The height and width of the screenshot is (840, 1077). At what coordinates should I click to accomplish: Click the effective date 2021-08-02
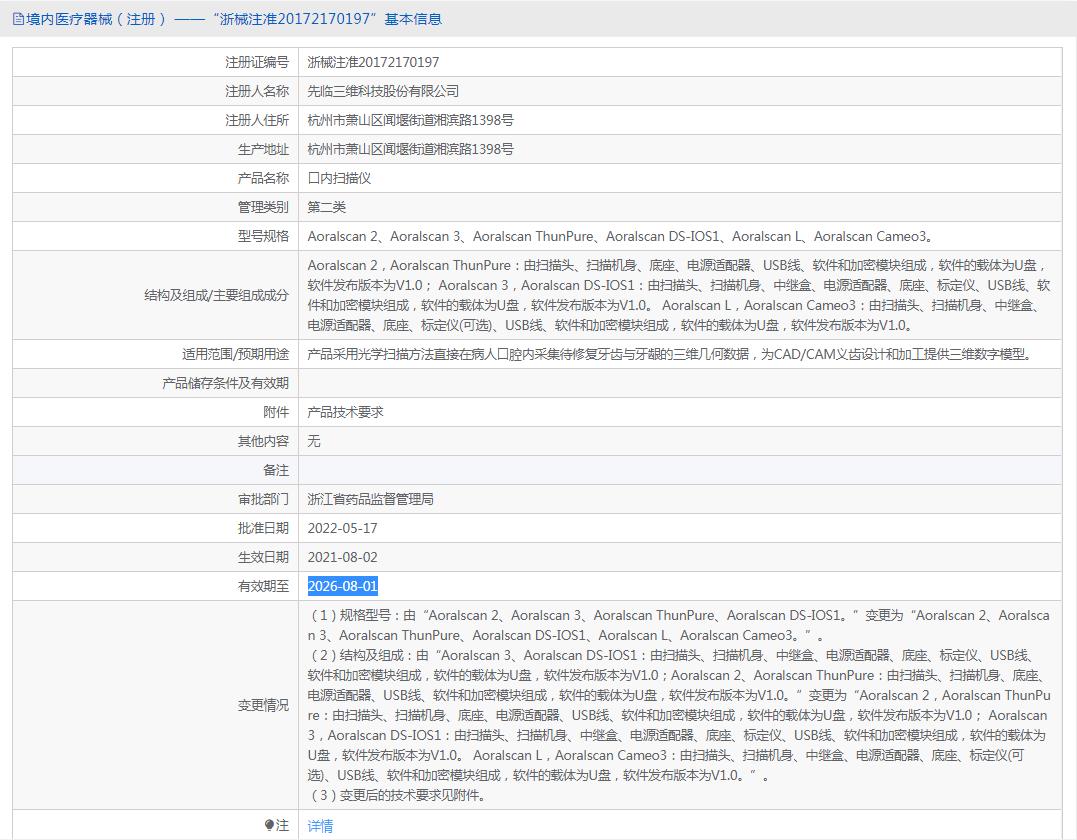[x=342, y=557]
